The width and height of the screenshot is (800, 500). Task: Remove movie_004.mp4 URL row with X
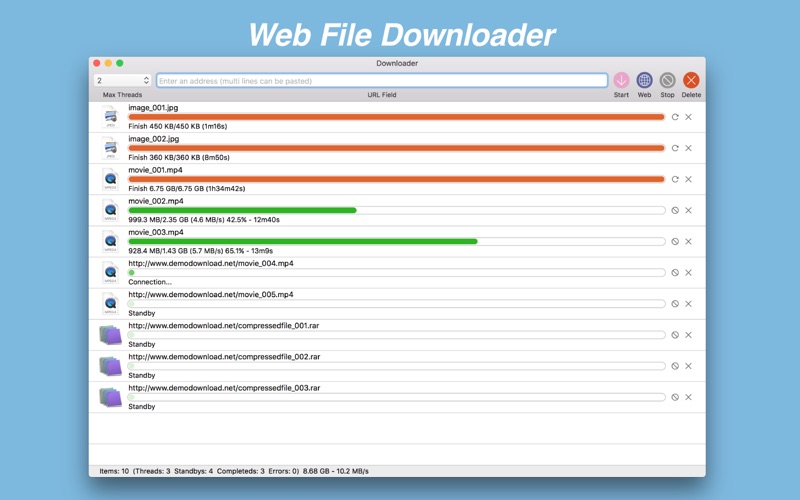point(688,272)
